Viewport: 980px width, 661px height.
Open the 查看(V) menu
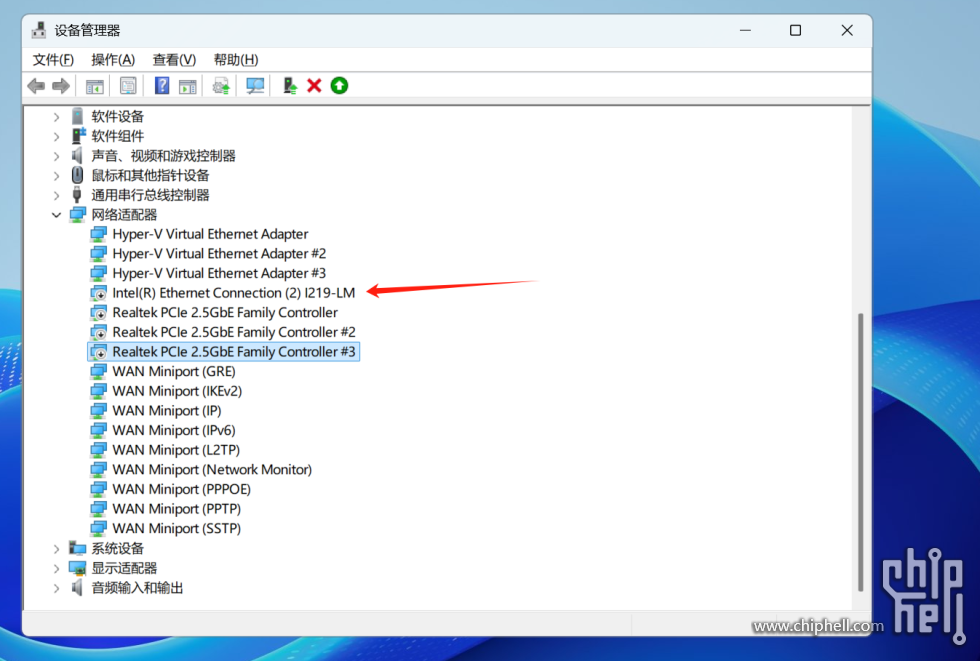tap(174, 60)
